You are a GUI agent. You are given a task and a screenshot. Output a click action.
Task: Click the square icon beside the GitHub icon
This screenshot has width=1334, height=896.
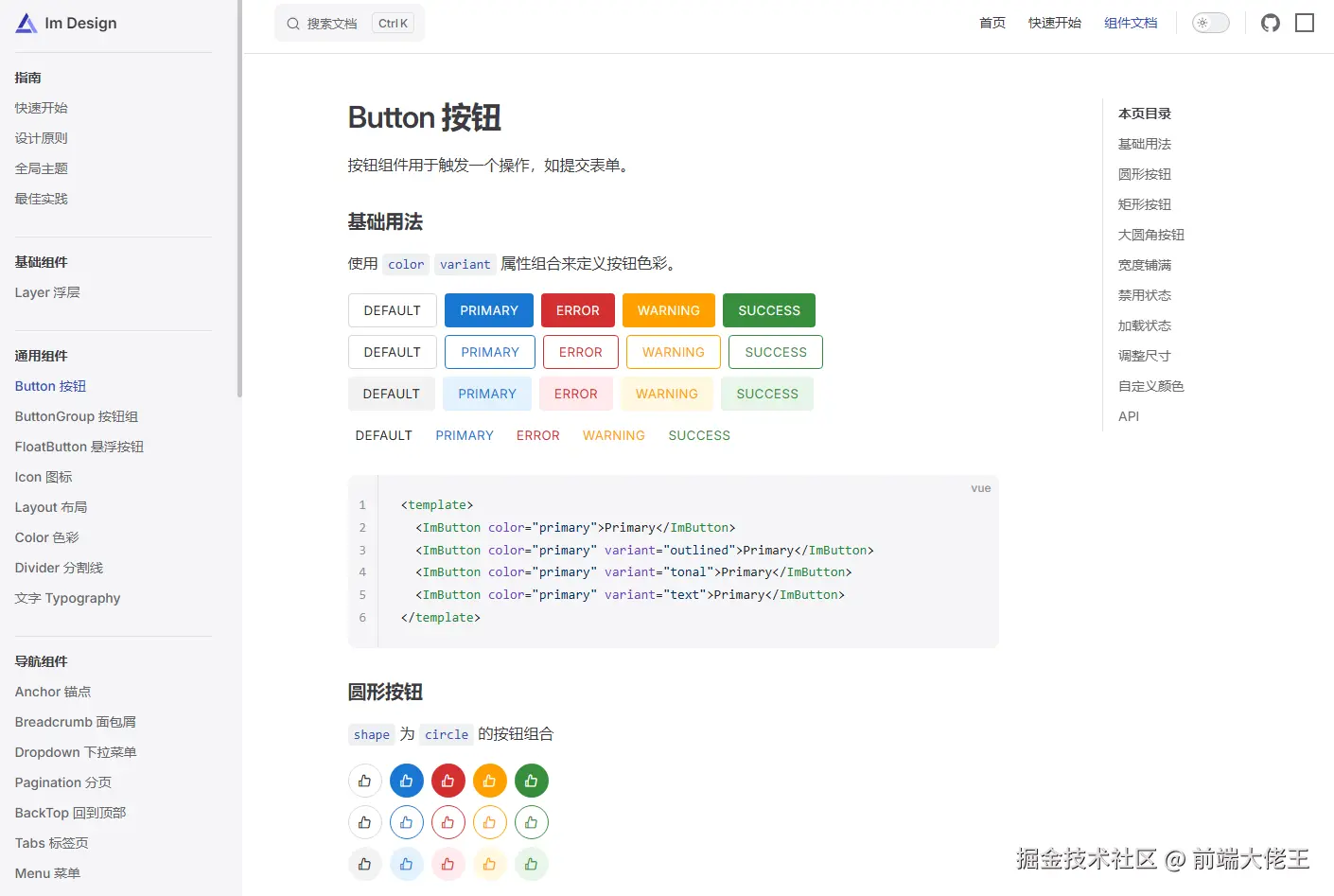click(x=1305, y=23)
